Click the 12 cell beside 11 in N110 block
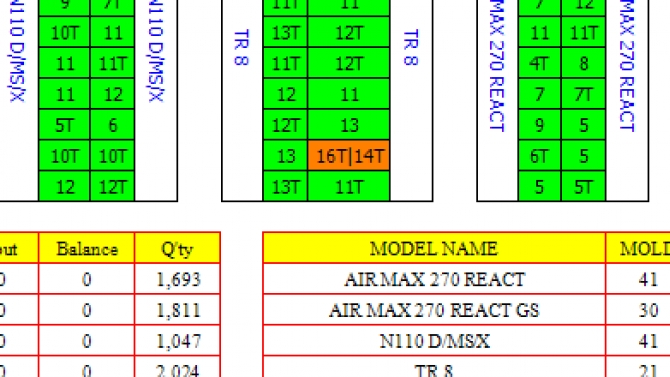The height and width of the screenshot is (377, 670). tap(112, 94)
